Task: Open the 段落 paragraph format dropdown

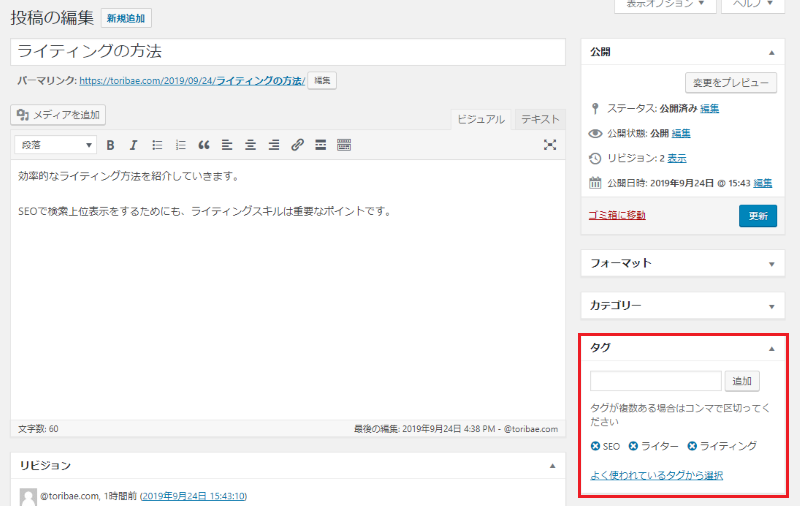Action: [x=56, y=145]
